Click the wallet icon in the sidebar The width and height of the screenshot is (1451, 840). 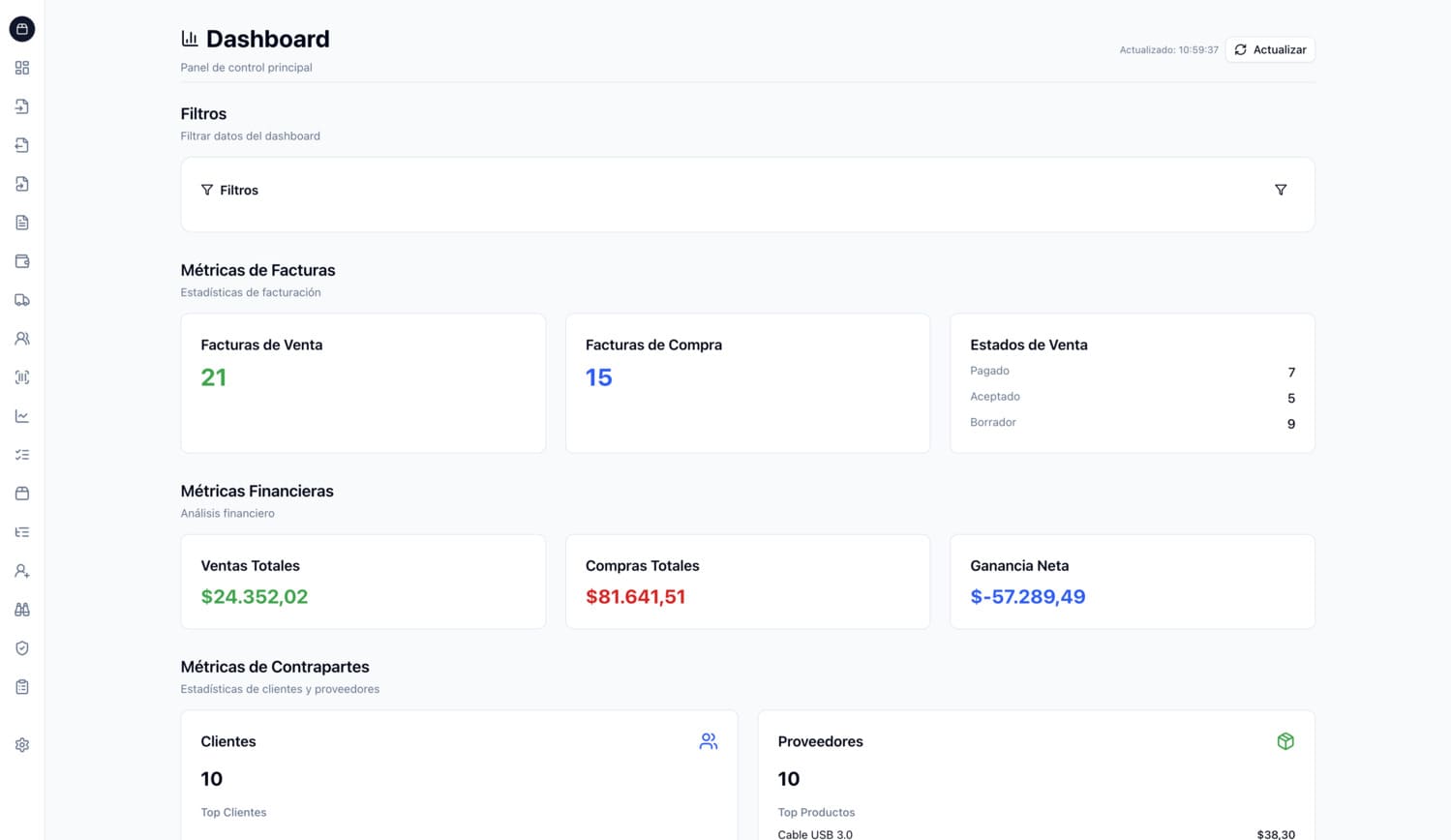[x=22, y=261]
